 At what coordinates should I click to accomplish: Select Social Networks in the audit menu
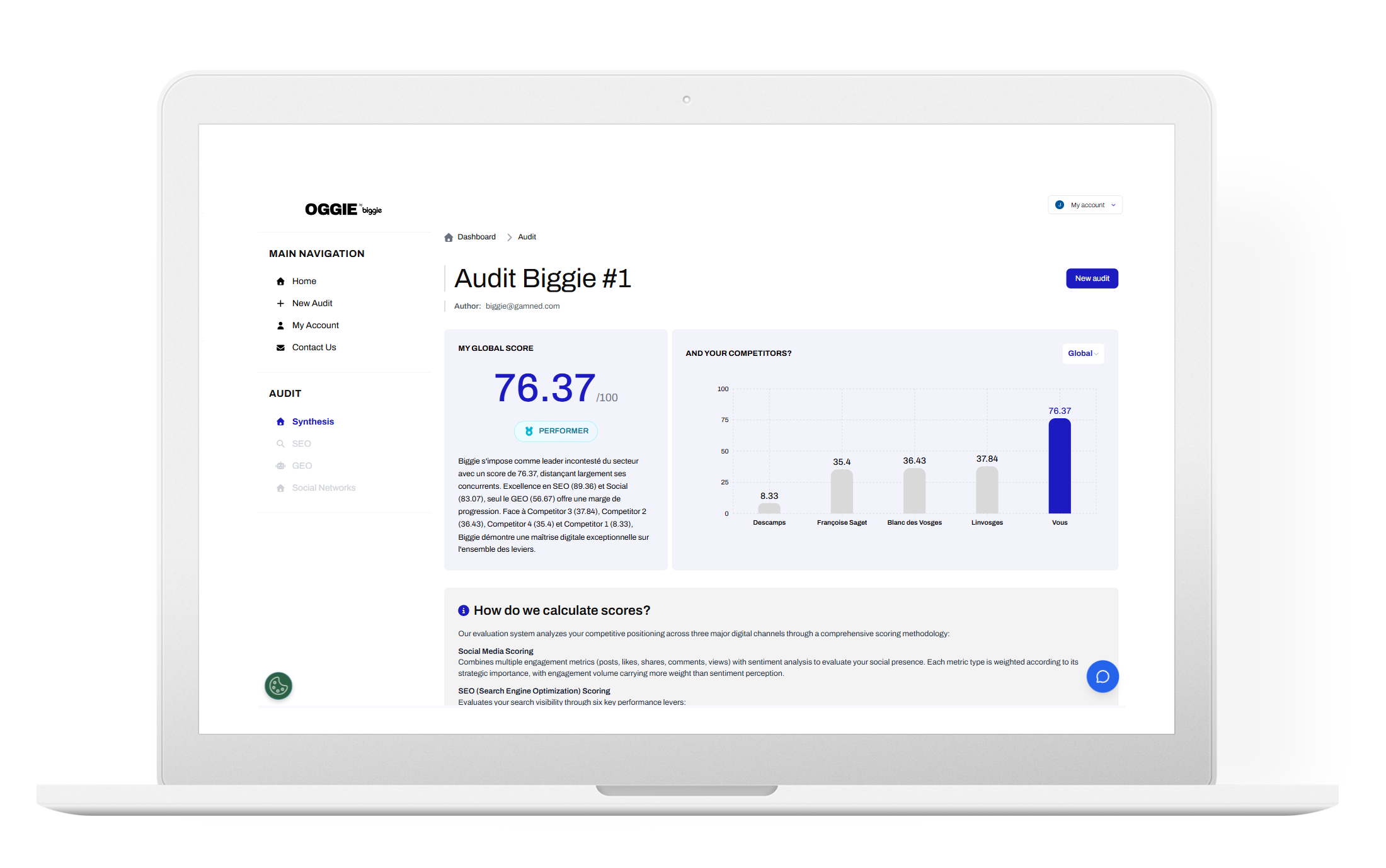(323, 488)
